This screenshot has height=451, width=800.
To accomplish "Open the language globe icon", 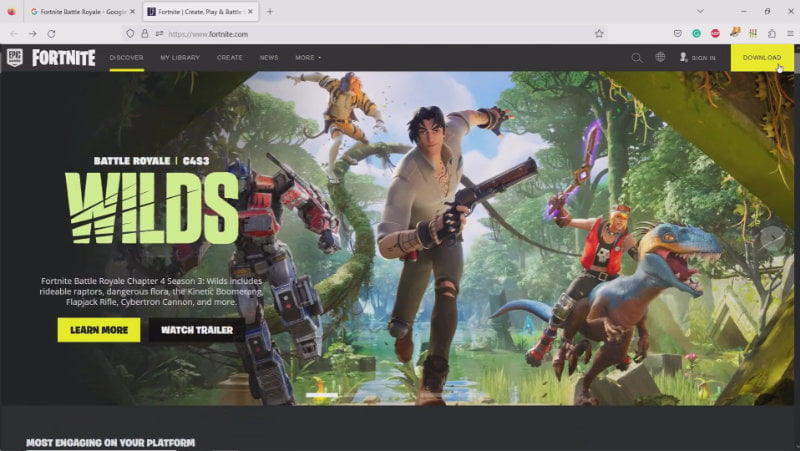I will click(x=660, y=57).
